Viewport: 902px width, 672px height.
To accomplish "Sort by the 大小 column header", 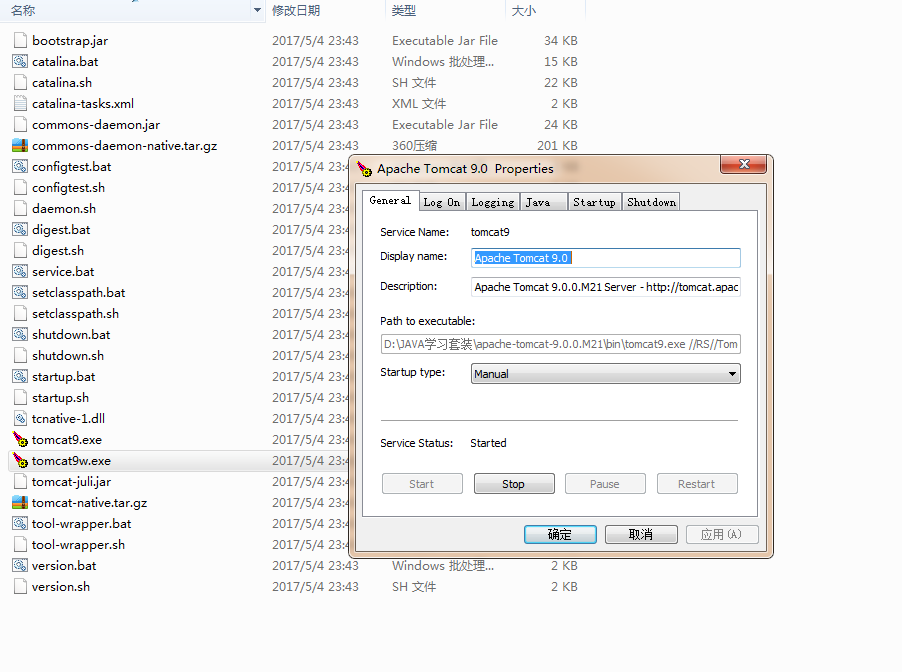I will click(x=523, y=10).
